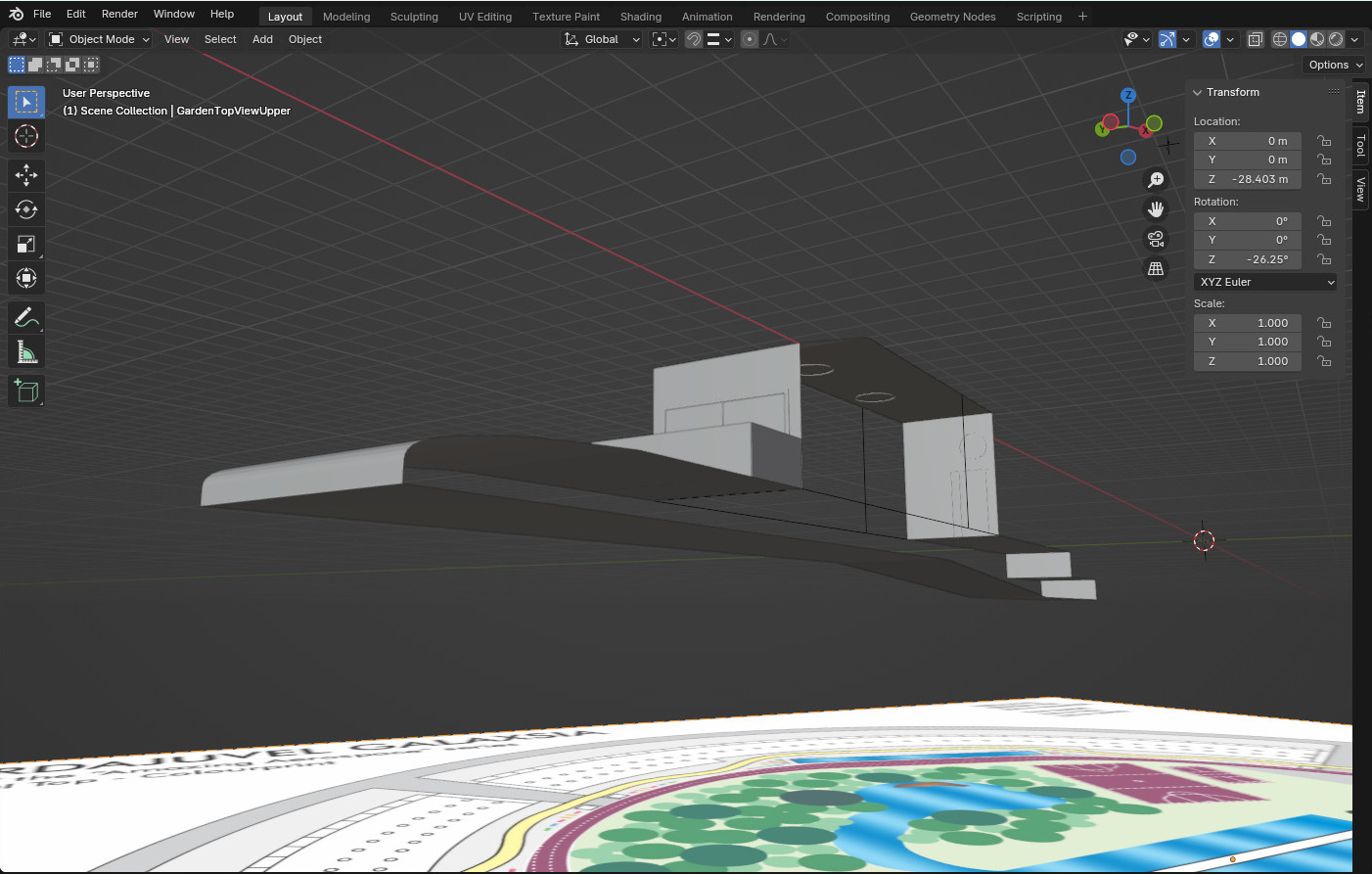Viewport: 1372px width, 874px height.
Task: Collapse the Transform panel
Action: coord(1197,93)
